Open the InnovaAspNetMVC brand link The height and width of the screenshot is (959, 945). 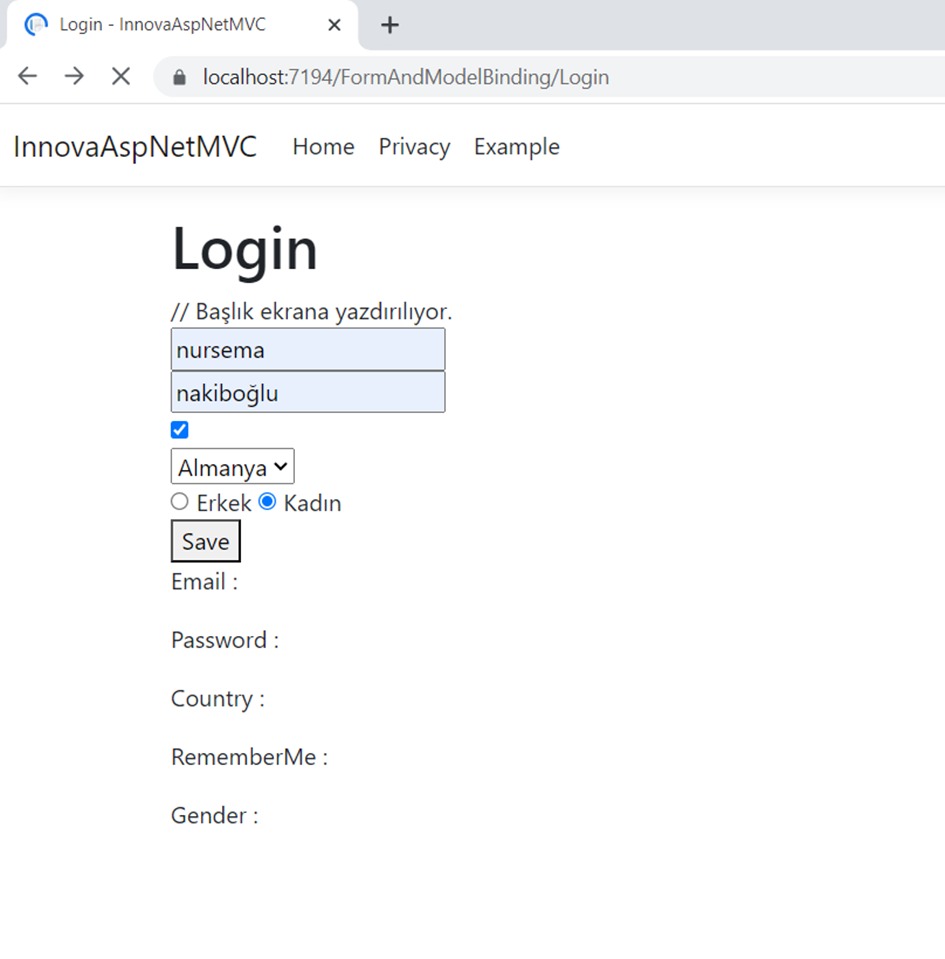(135, 147)
